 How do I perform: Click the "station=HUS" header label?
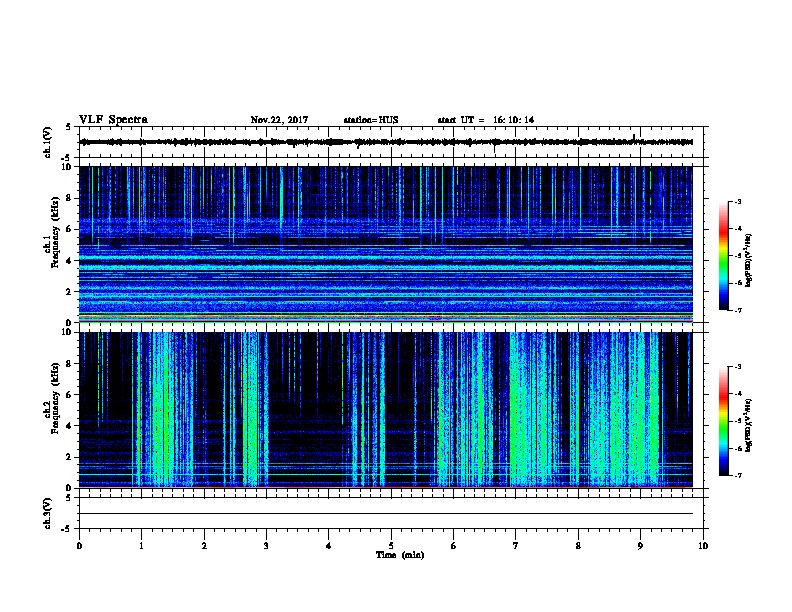coord(371,120)
